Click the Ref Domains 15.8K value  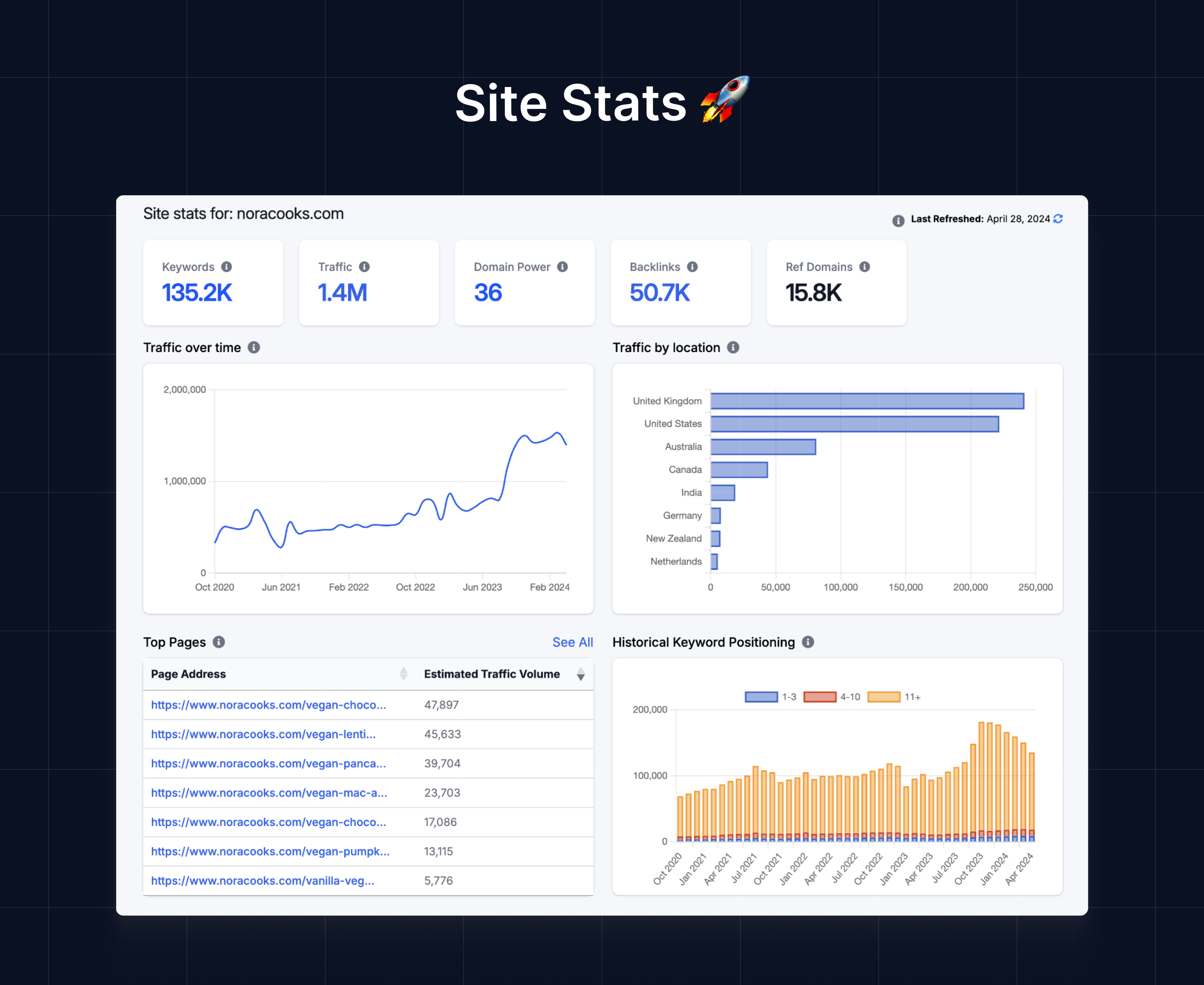pyautogui.click(x=814, y=293)
